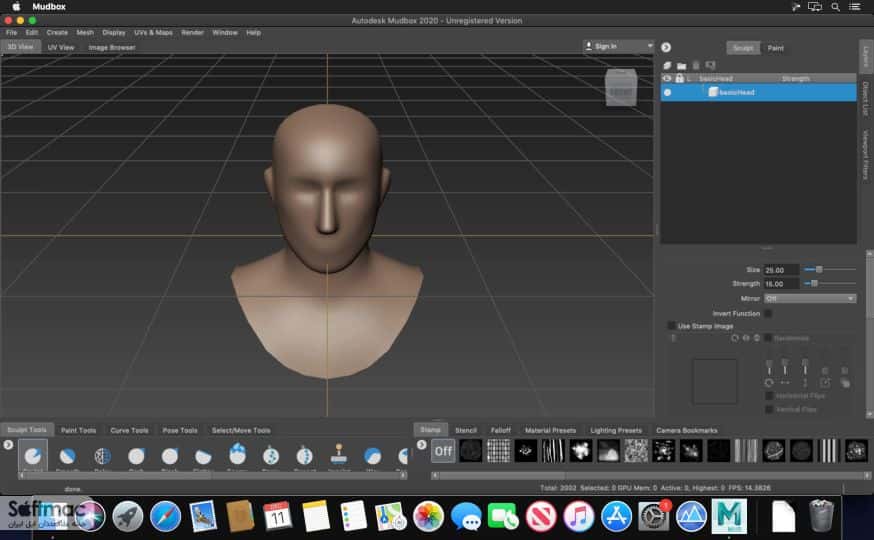Choose the grid-pattern stamp thumbnail

pos(498,451)
